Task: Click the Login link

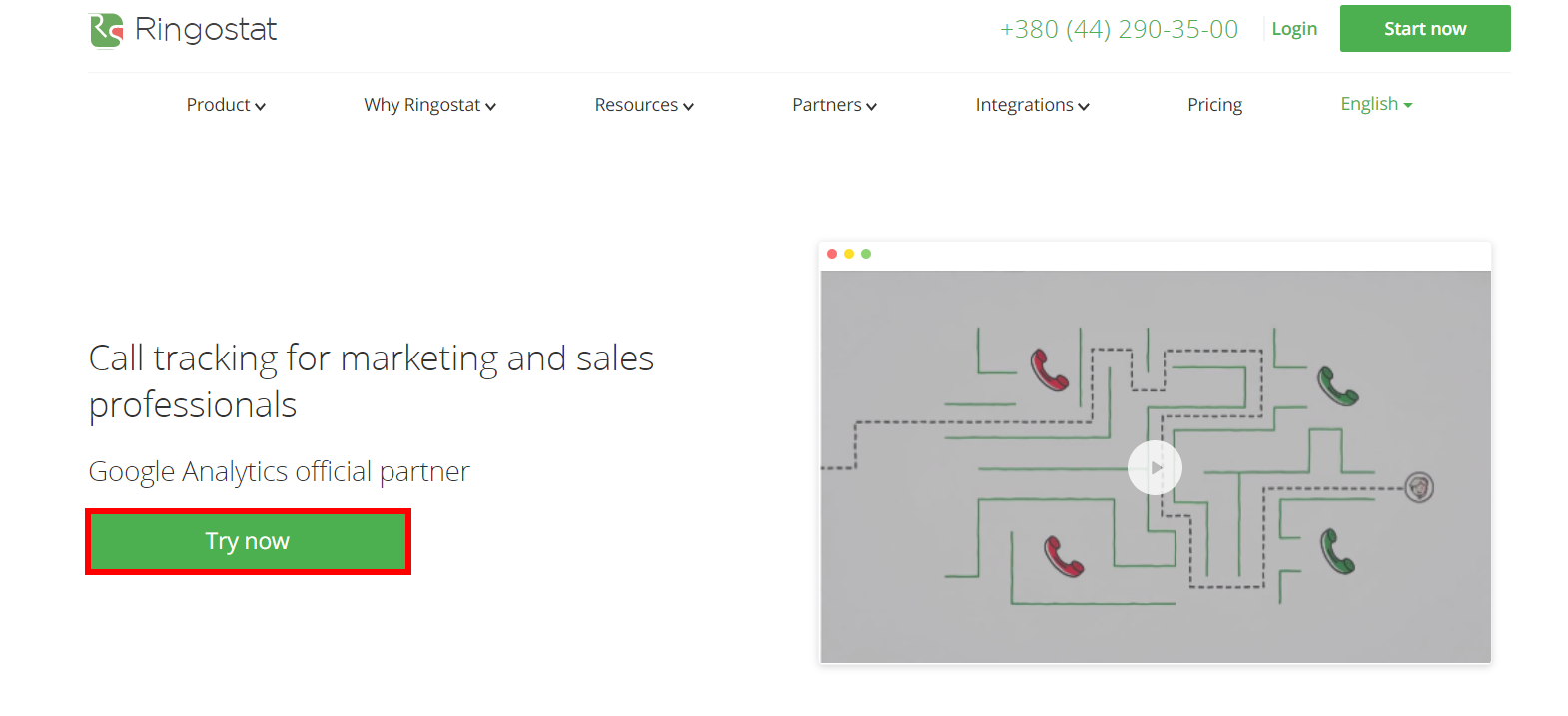Action: pyautogui.click(x=1294, y=29)
